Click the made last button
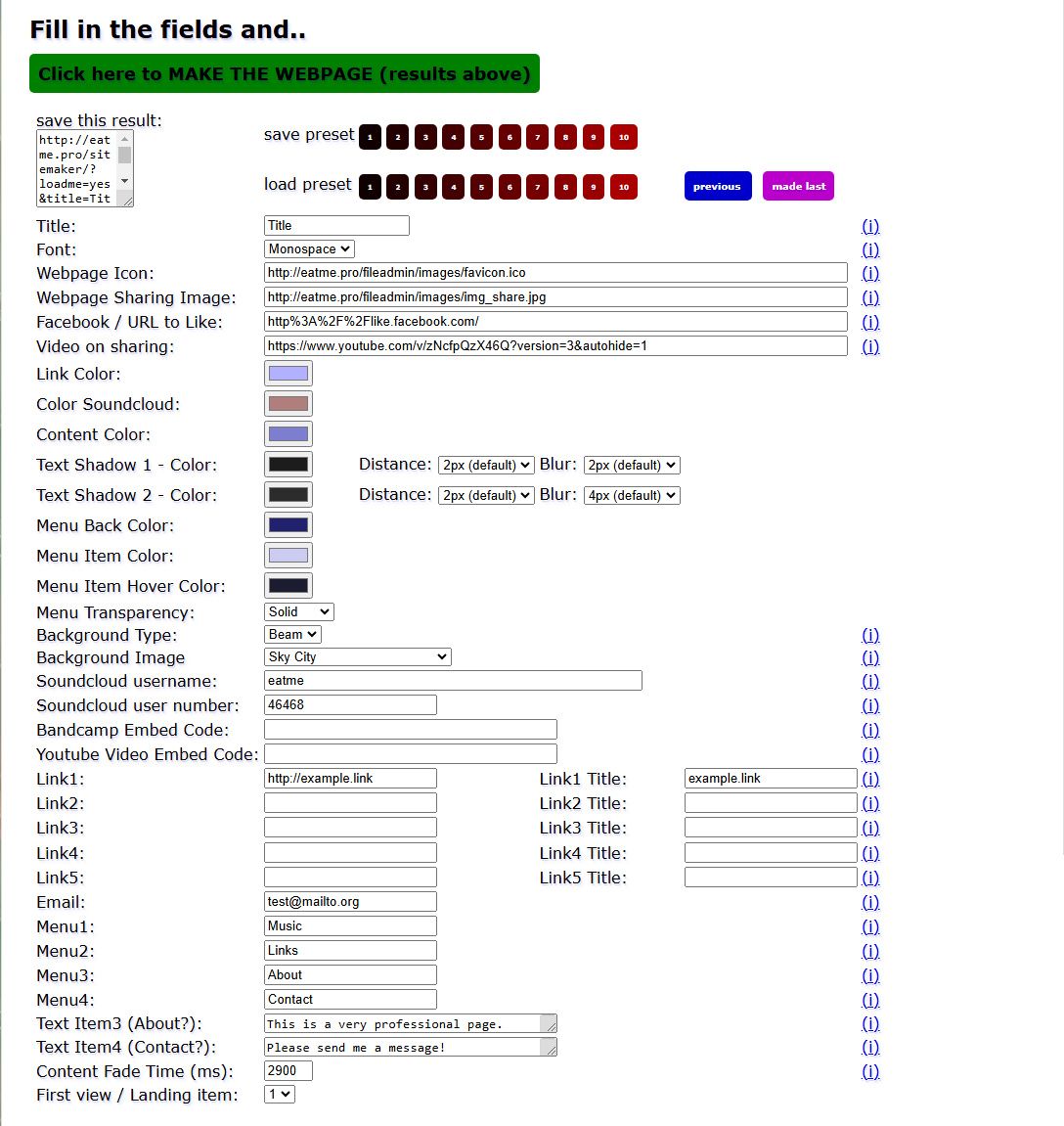The image size is (1064, 1126). pos(798,186)
